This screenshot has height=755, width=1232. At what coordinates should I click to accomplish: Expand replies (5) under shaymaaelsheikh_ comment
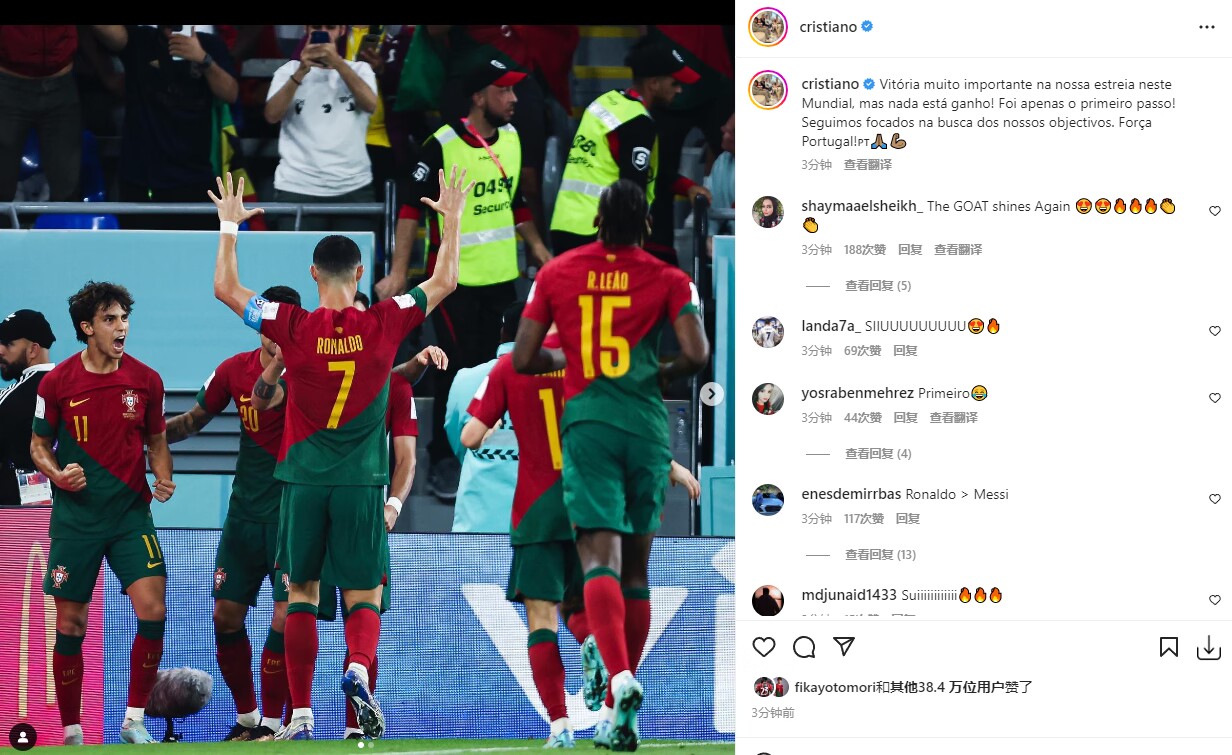[878, 286]
